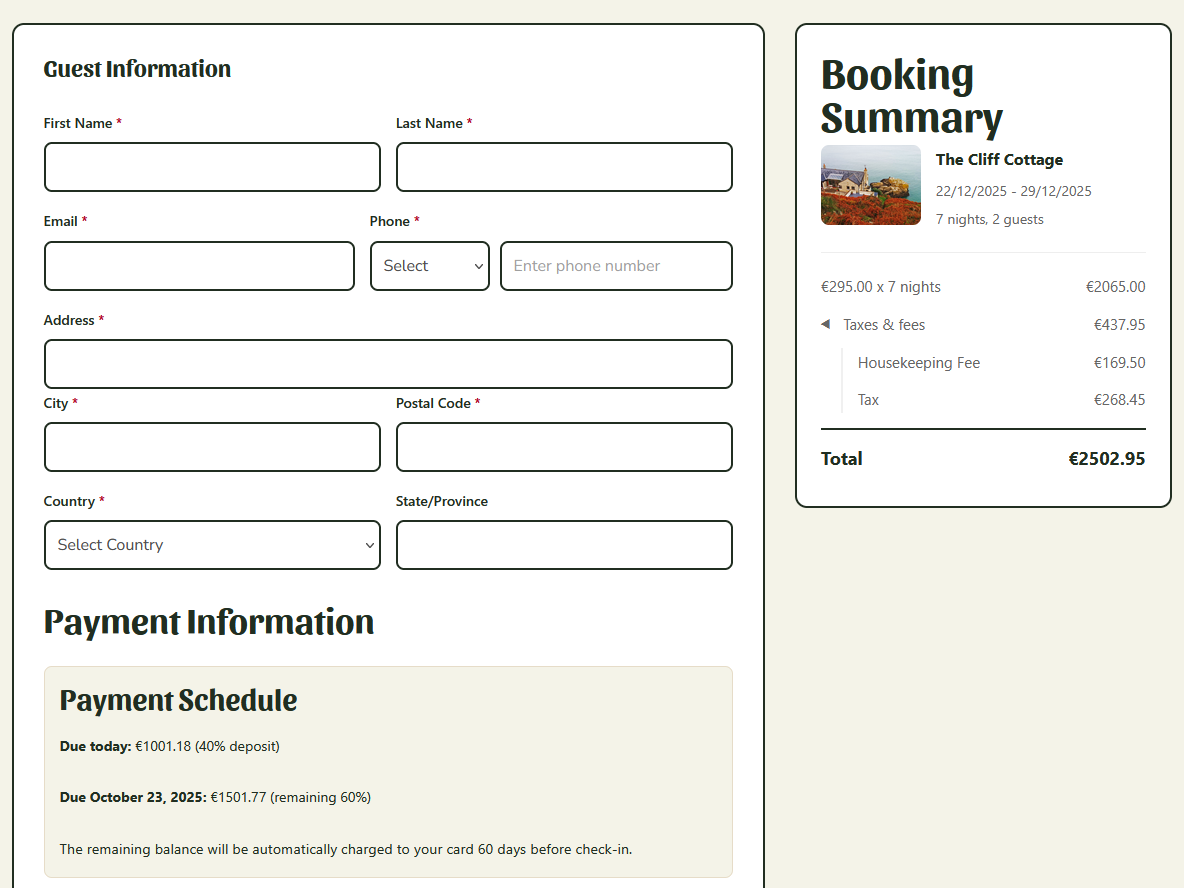Screen dimensions: 1184x888
Task: Click the Guest Information section heading
Action: click(x=137, y=69)
